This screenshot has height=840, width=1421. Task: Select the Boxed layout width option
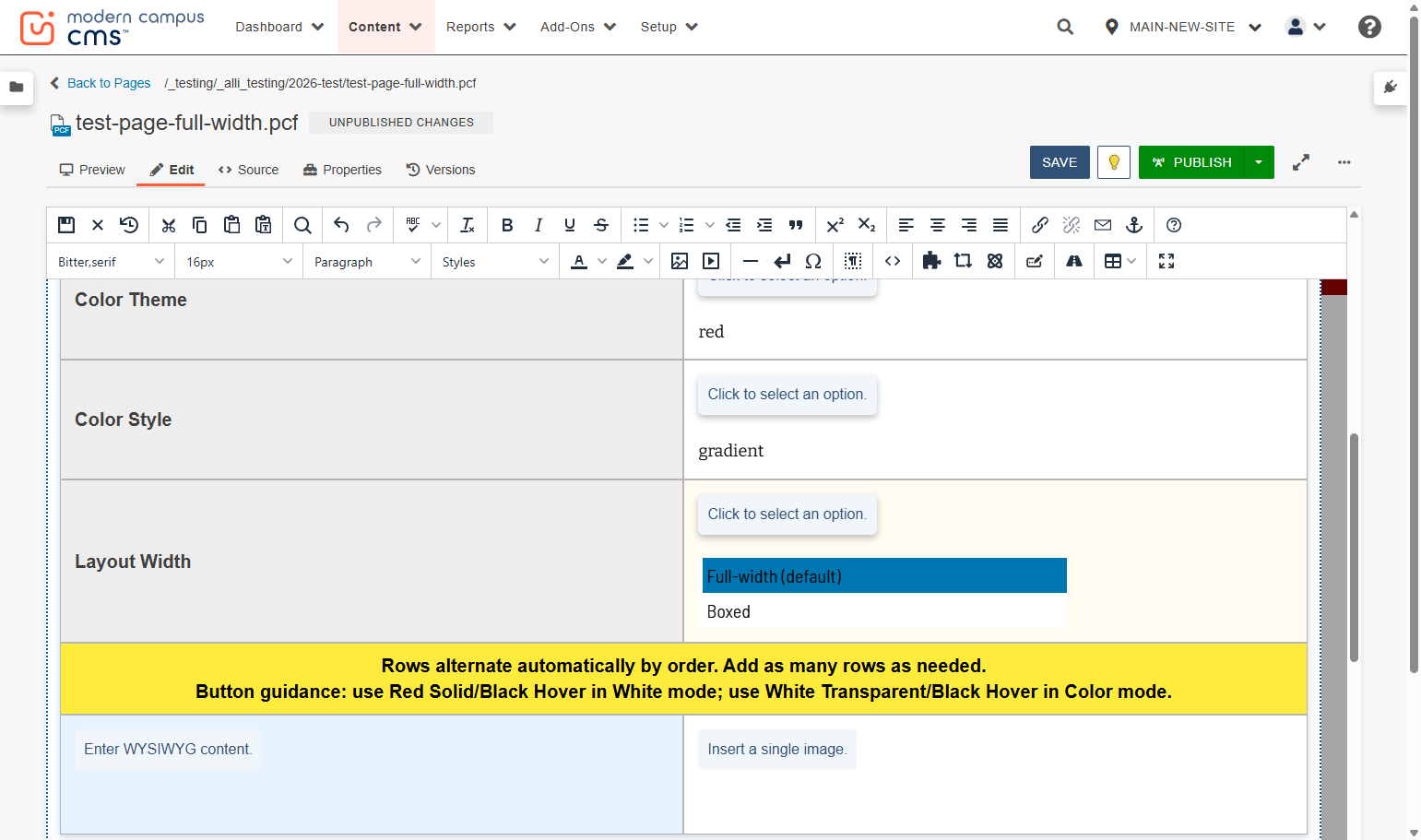point(884,612)
